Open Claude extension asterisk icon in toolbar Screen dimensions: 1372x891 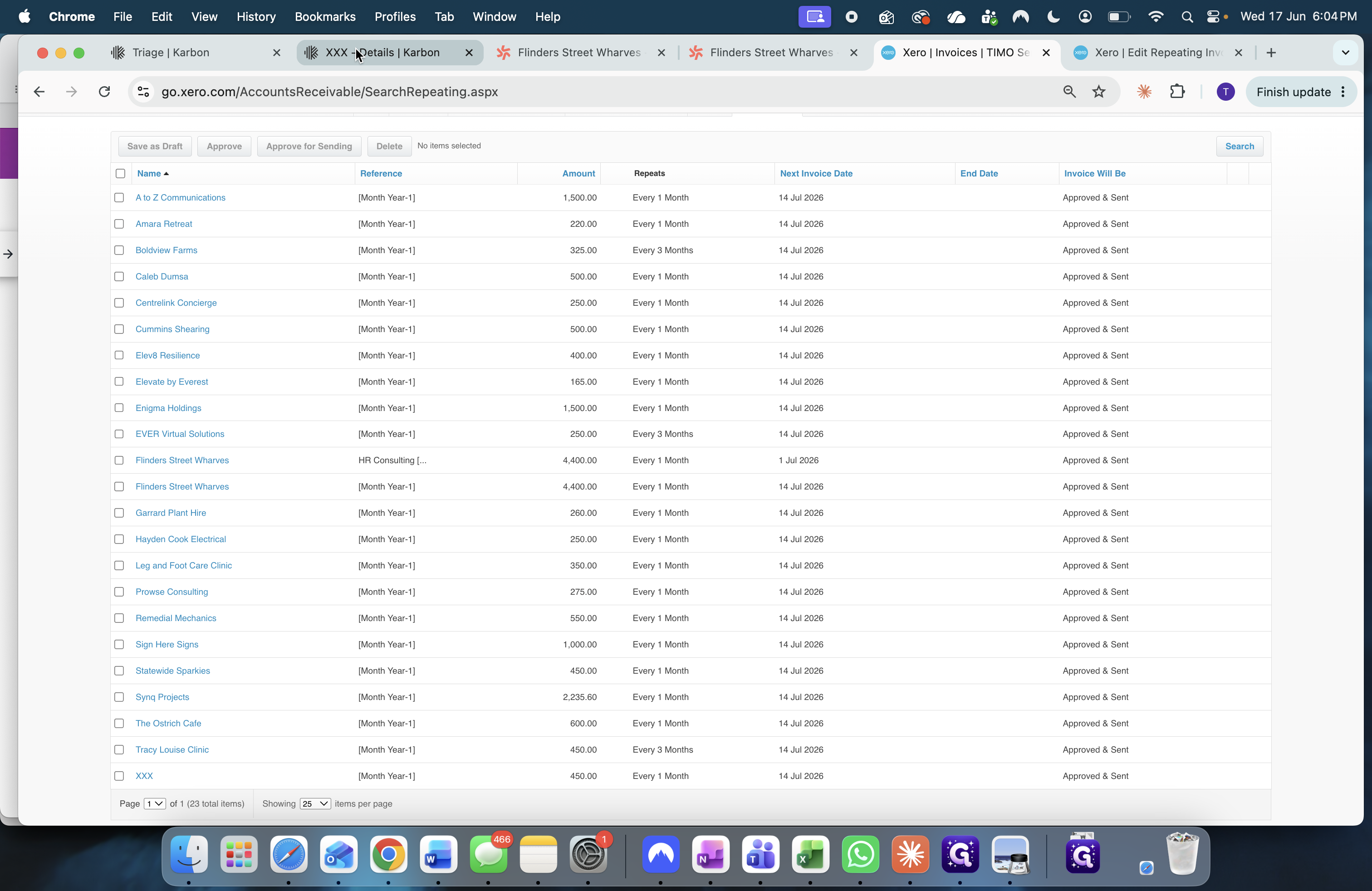click(x=1144, y=92)
